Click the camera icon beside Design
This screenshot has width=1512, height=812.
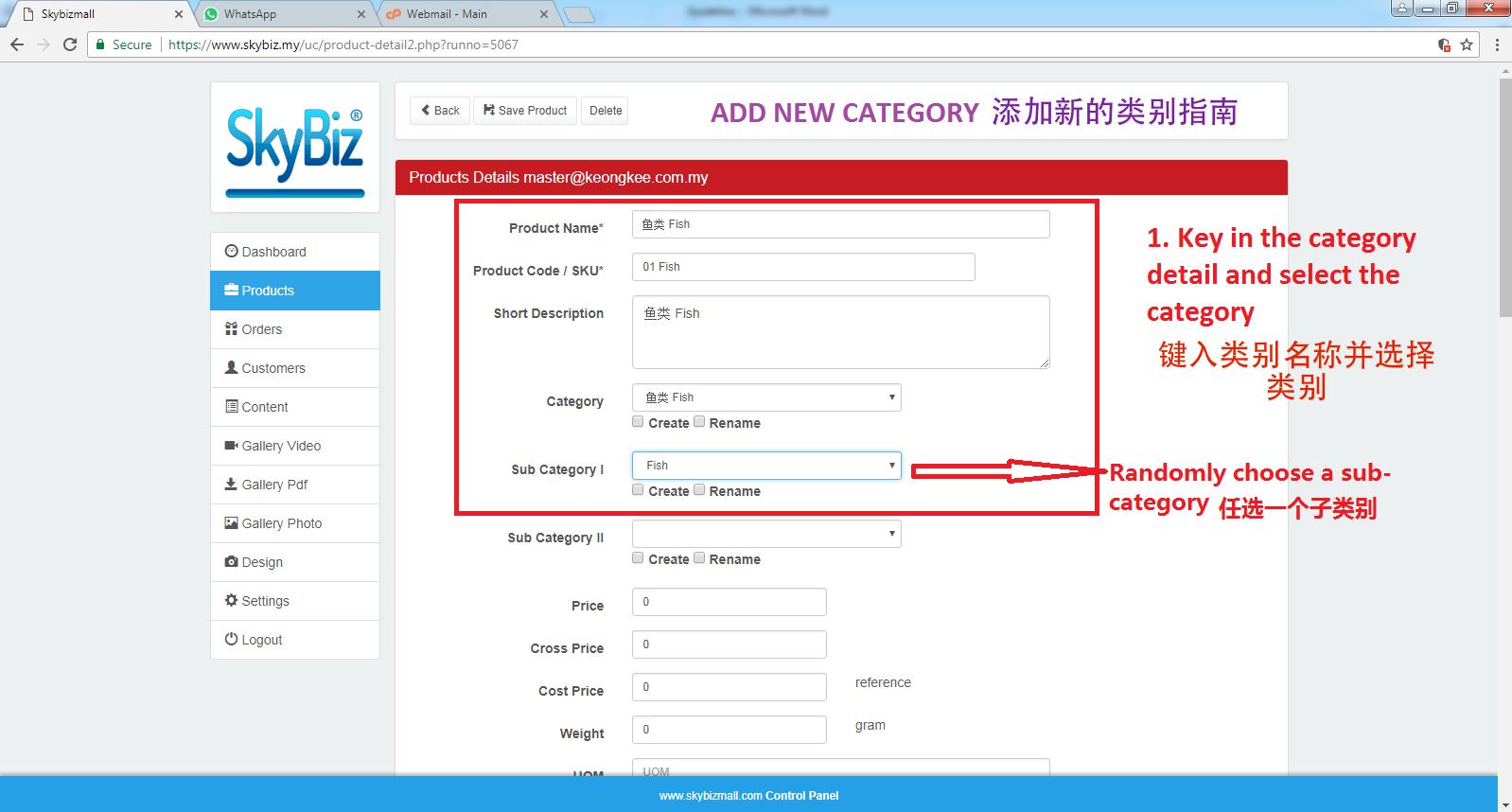point(231,561)
